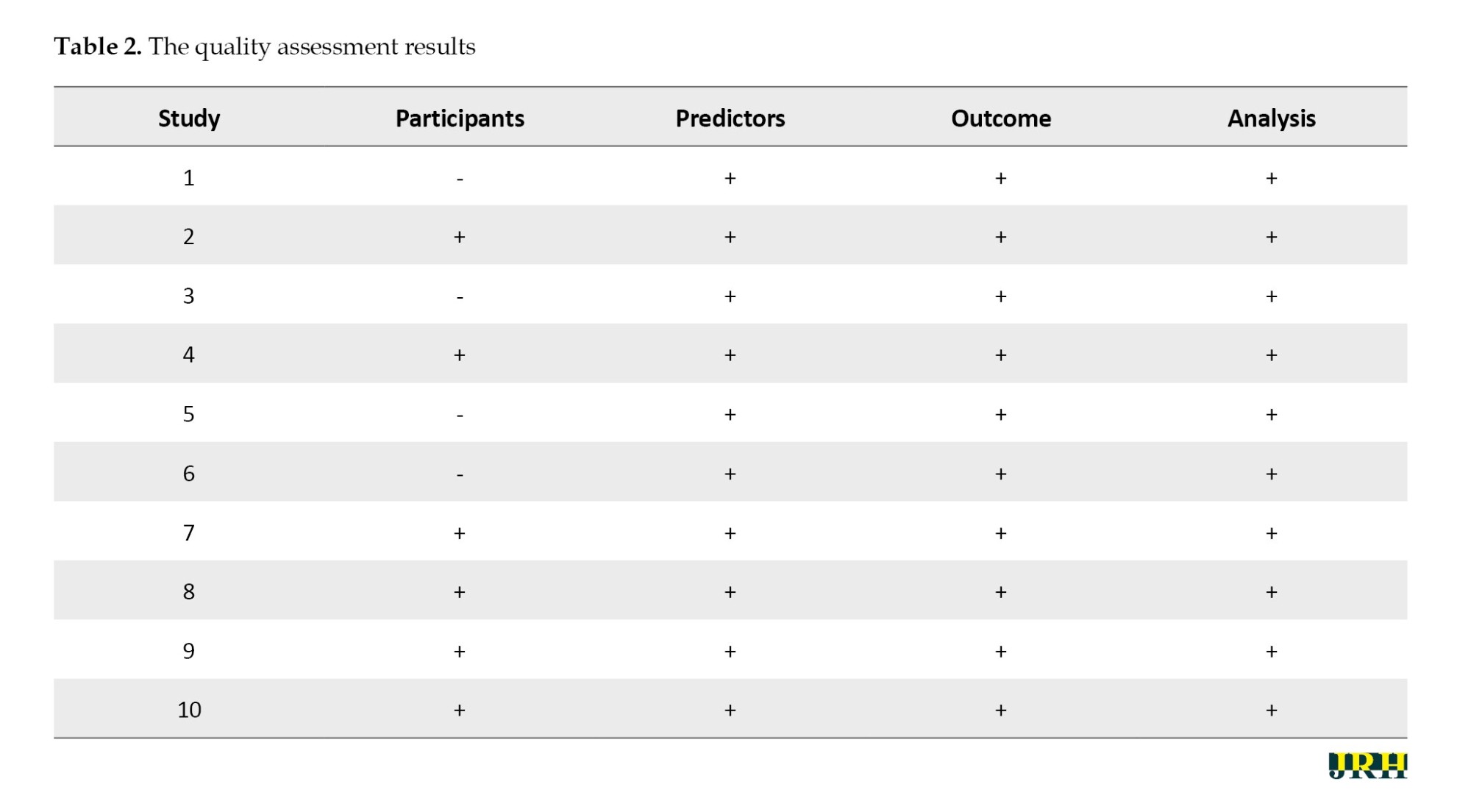
Task: Click the Outcome column header
Action: point(1000,118)
